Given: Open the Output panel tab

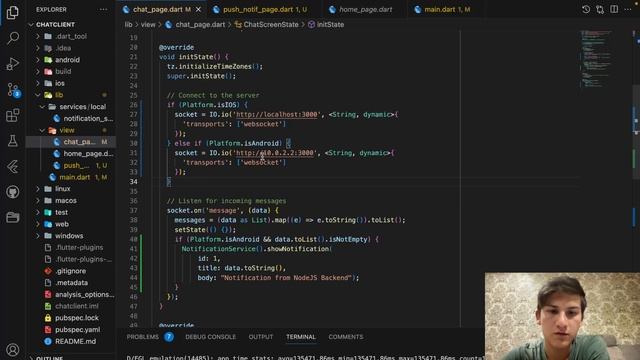Looking at the screenshot, I should [261, 337].
